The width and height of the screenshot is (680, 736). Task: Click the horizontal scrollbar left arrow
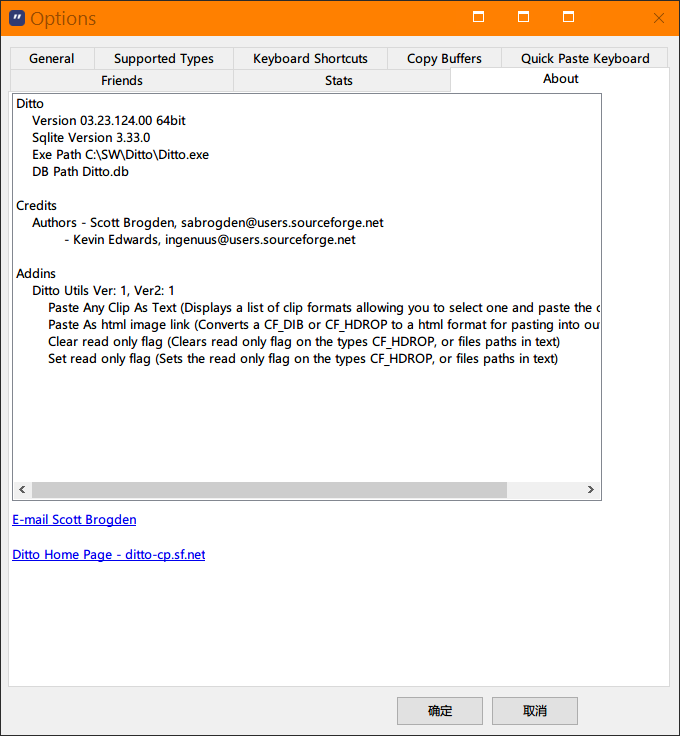click(x=22, y=490)
